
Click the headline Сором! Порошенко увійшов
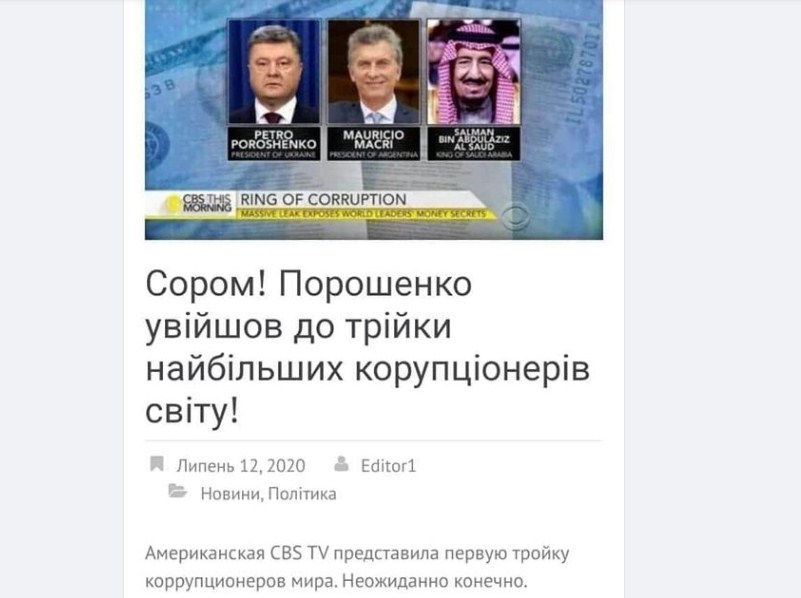368,347
